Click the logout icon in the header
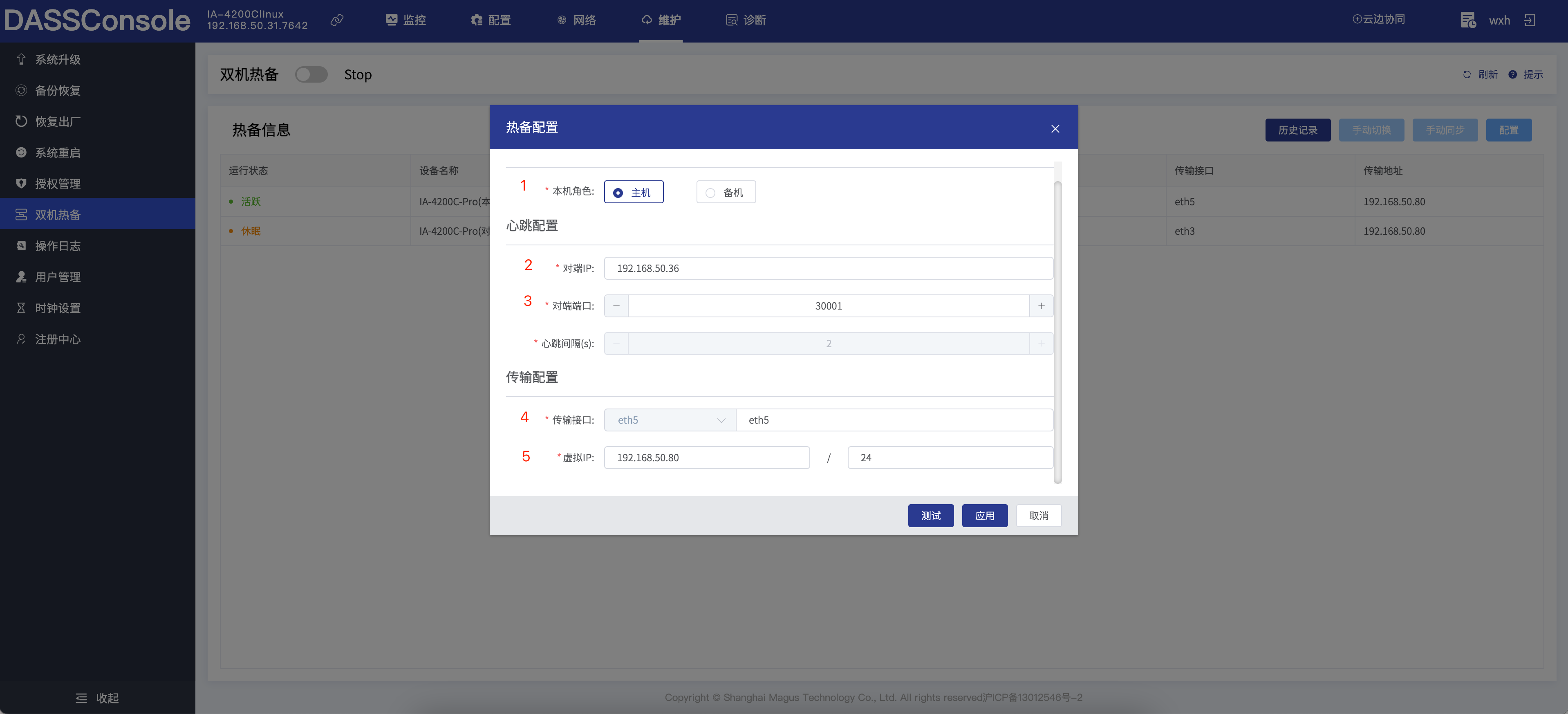The image size is (1568, 714). [1530, 20]
